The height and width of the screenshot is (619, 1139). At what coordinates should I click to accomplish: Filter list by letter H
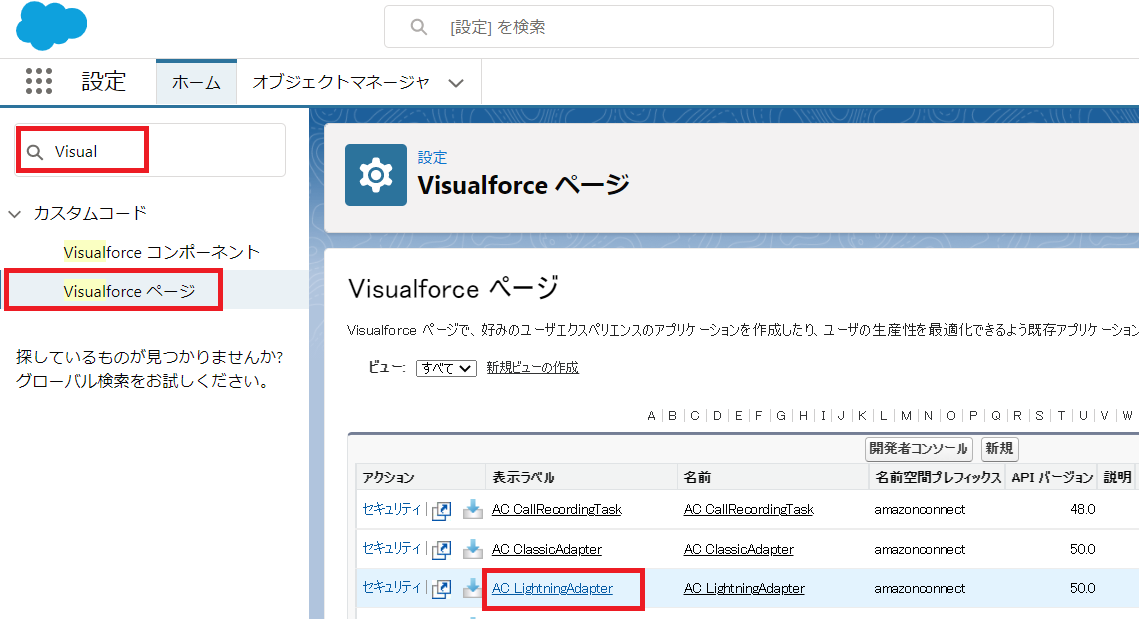click(x=803, y=416)
